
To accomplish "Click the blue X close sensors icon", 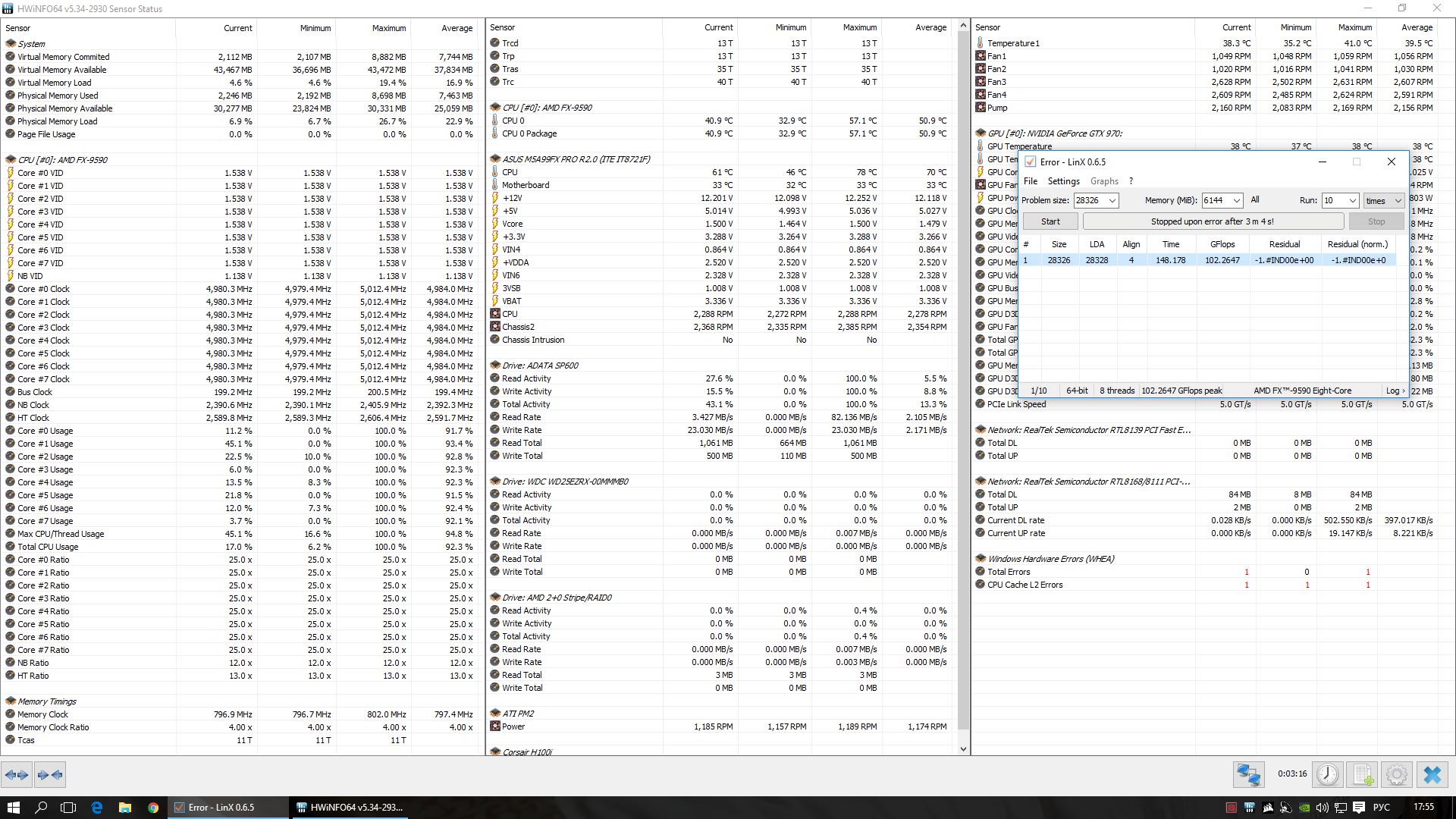I will point(1432,774).
